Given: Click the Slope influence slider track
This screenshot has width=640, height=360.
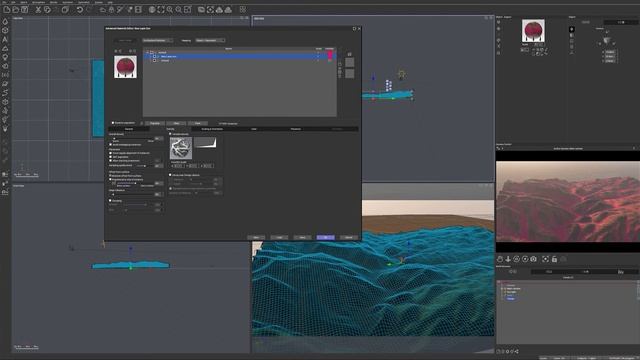Looking at the screenshot, I should pyautogui.click(x=132, y=194).
